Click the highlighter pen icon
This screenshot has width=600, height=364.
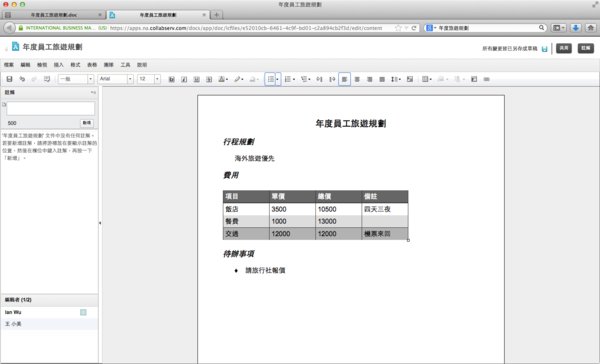tap(238, 79)
